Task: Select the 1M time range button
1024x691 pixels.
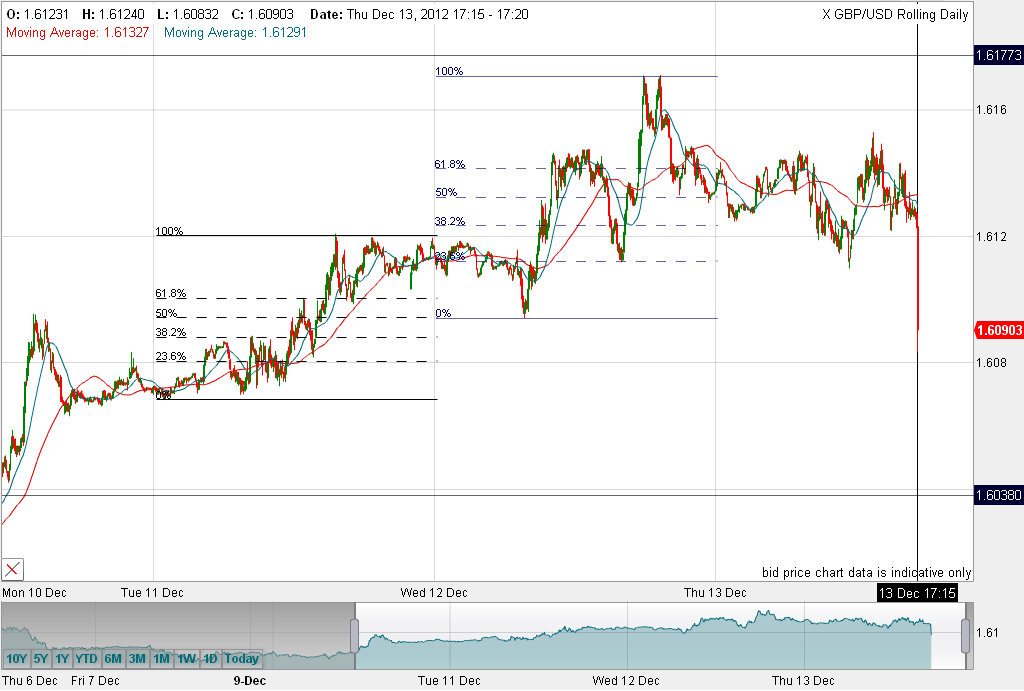Action: 161,658
